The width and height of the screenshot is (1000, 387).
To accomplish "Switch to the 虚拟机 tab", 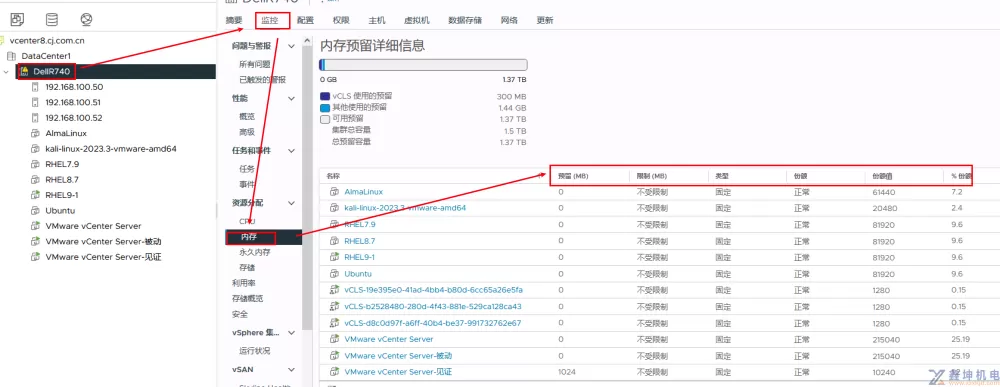I will pyautogui.click(x=416, y=20).
